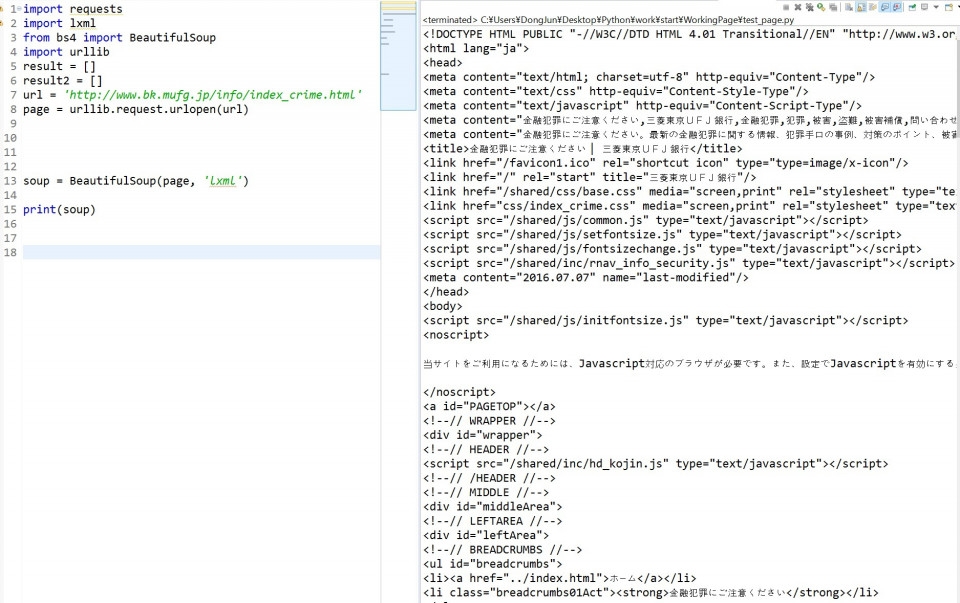Click the common.js script line
This screenshot has height=603, width=960.
pyautogui.click(x=646, y=220)
